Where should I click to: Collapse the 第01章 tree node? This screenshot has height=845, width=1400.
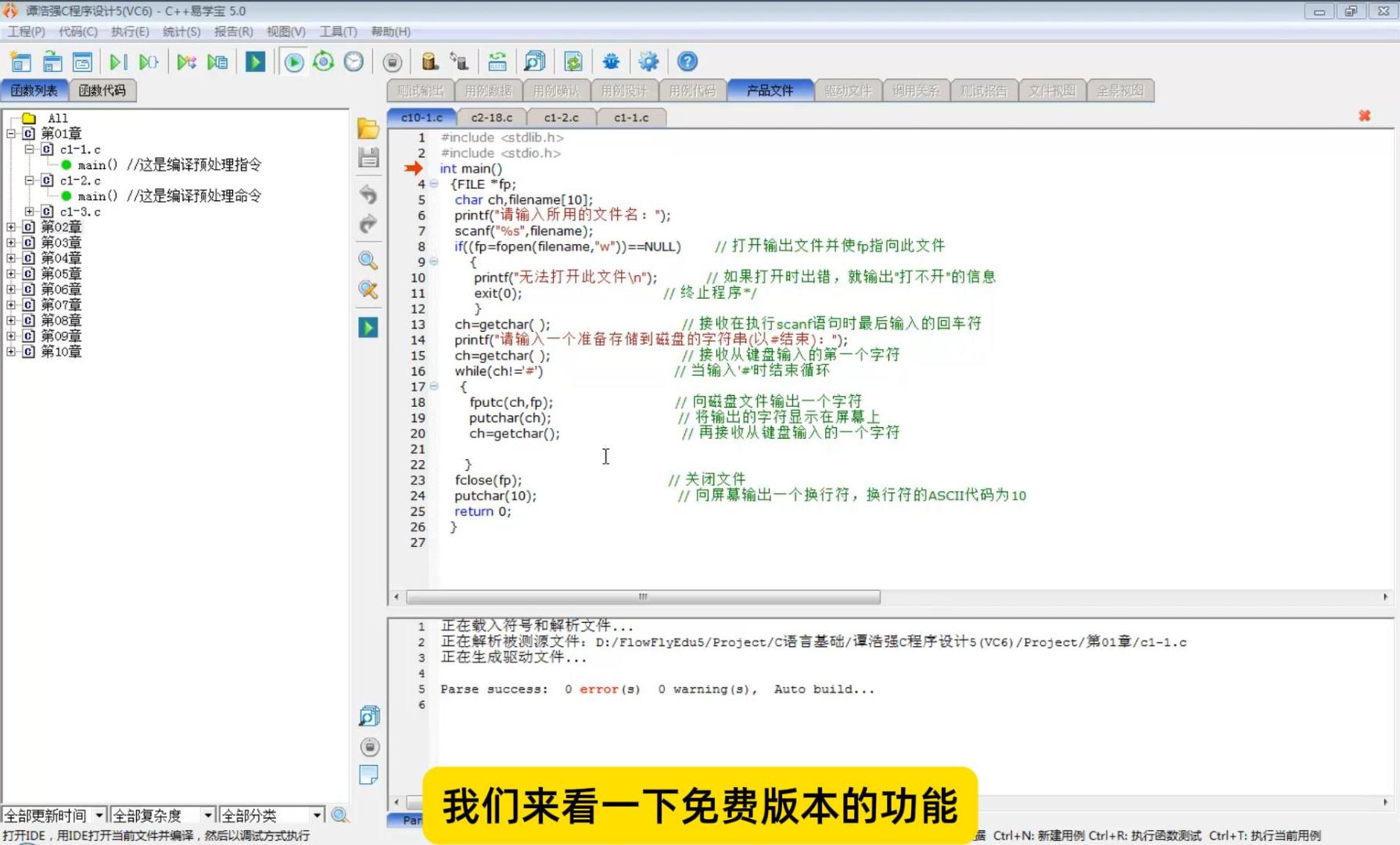11,134
